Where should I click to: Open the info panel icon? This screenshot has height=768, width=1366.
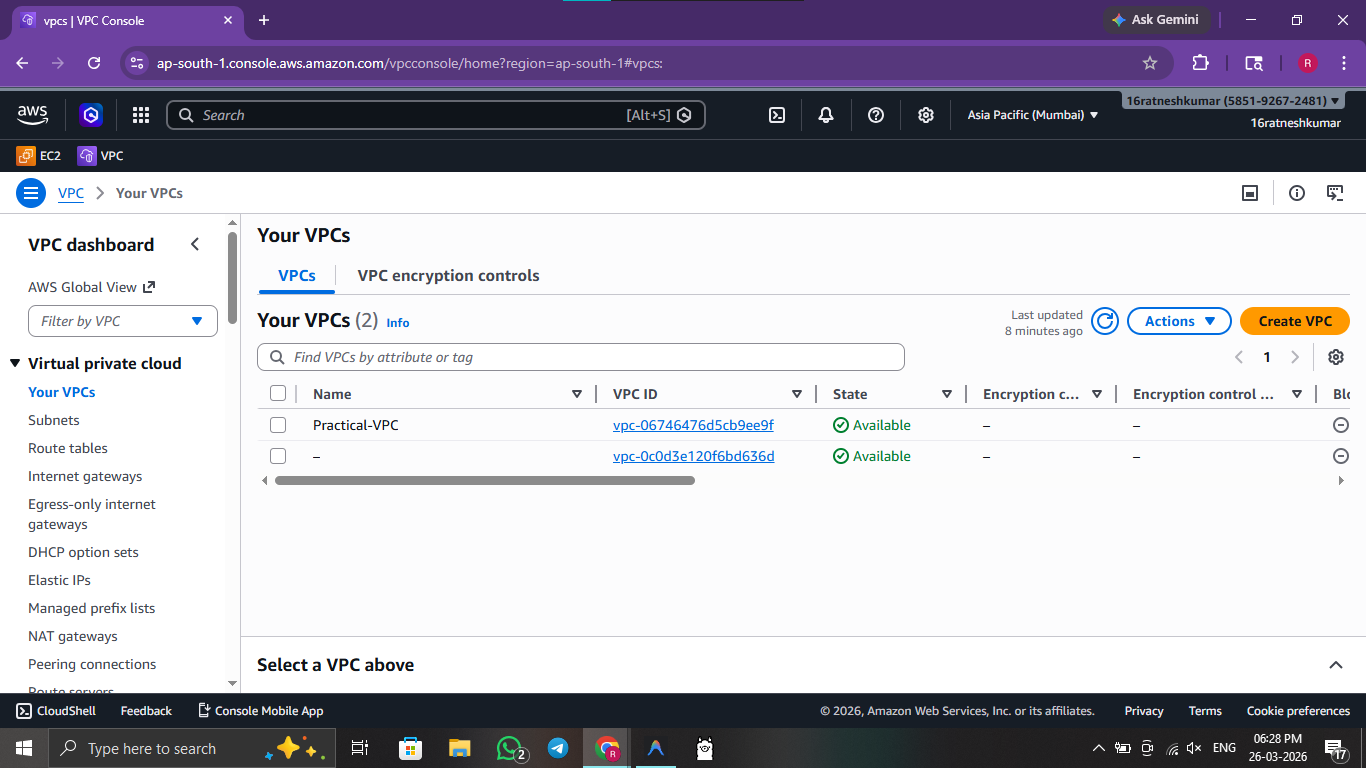1297,193
